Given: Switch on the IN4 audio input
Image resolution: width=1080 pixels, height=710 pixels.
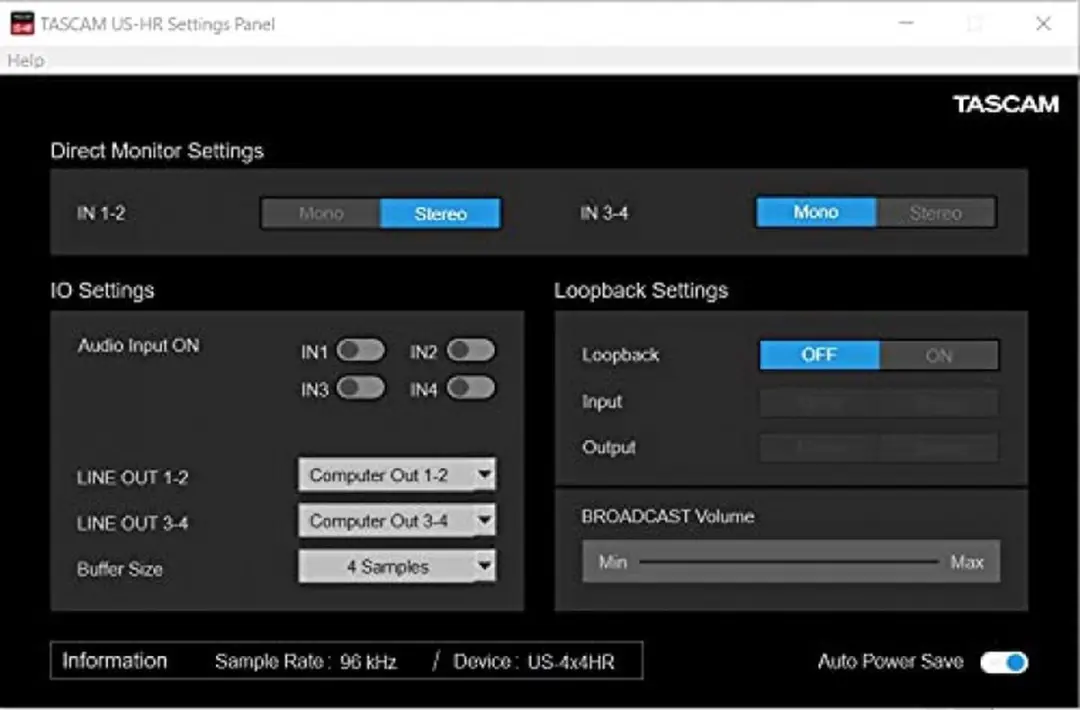Looking at the screenshot, I should click(x=471, y=388).
